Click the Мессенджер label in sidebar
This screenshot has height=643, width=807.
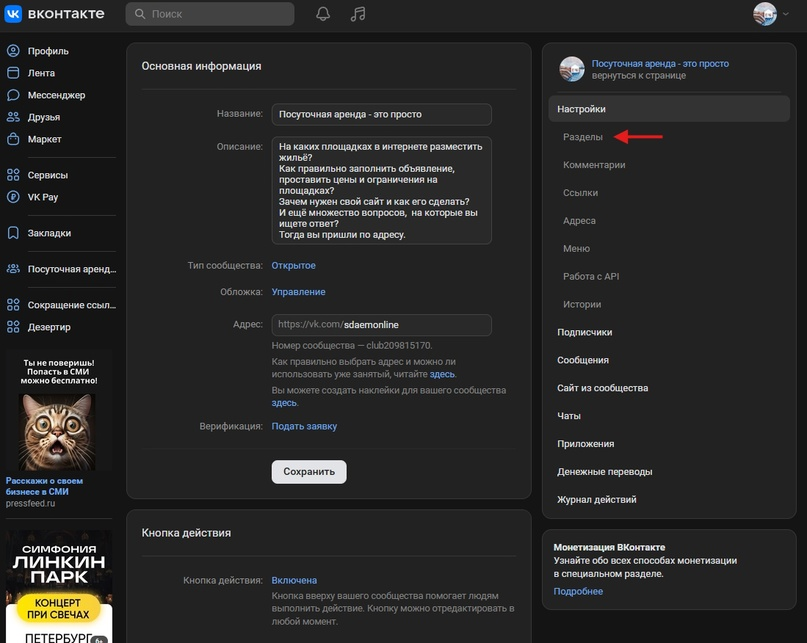(56, 95)
